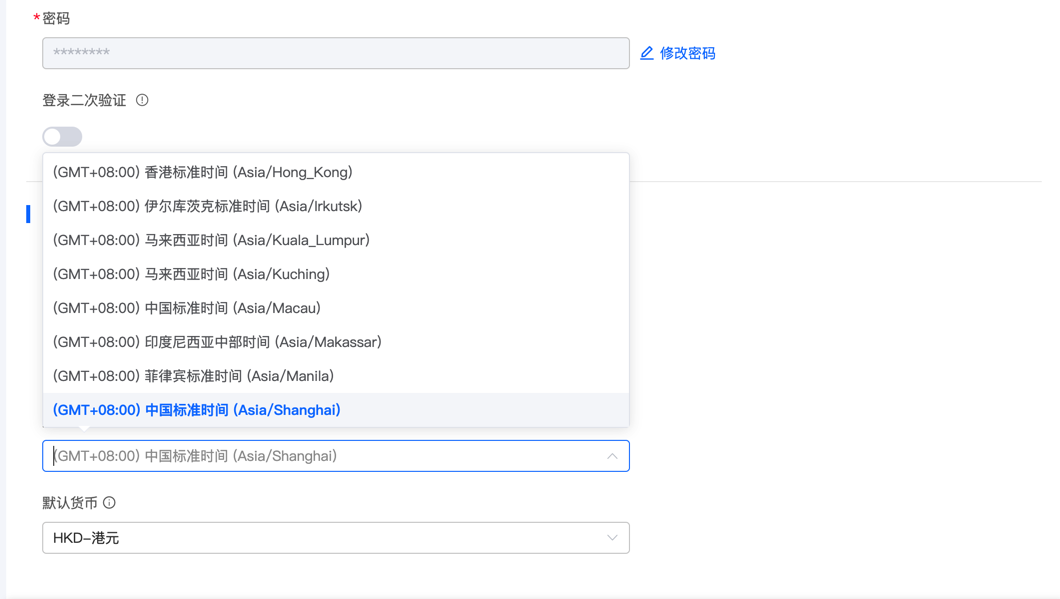Pick the Asia/Manila timezone option

pyautogui.click(x=193, y=376)
